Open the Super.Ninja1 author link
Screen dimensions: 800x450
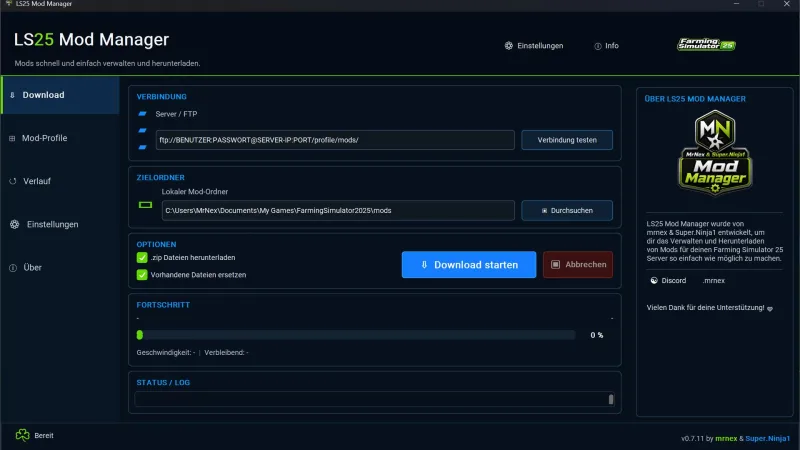(x=767, y=439)
